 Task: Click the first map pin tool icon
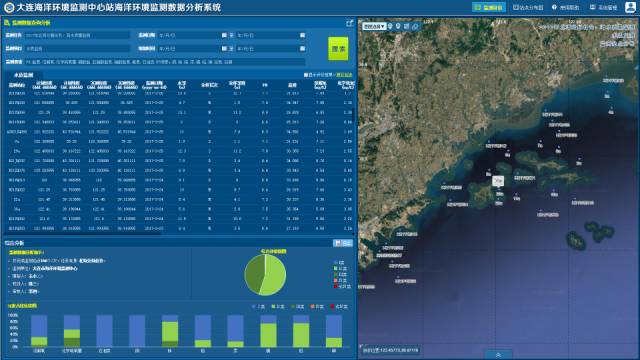pyautogui.click(x=390, y=26)
